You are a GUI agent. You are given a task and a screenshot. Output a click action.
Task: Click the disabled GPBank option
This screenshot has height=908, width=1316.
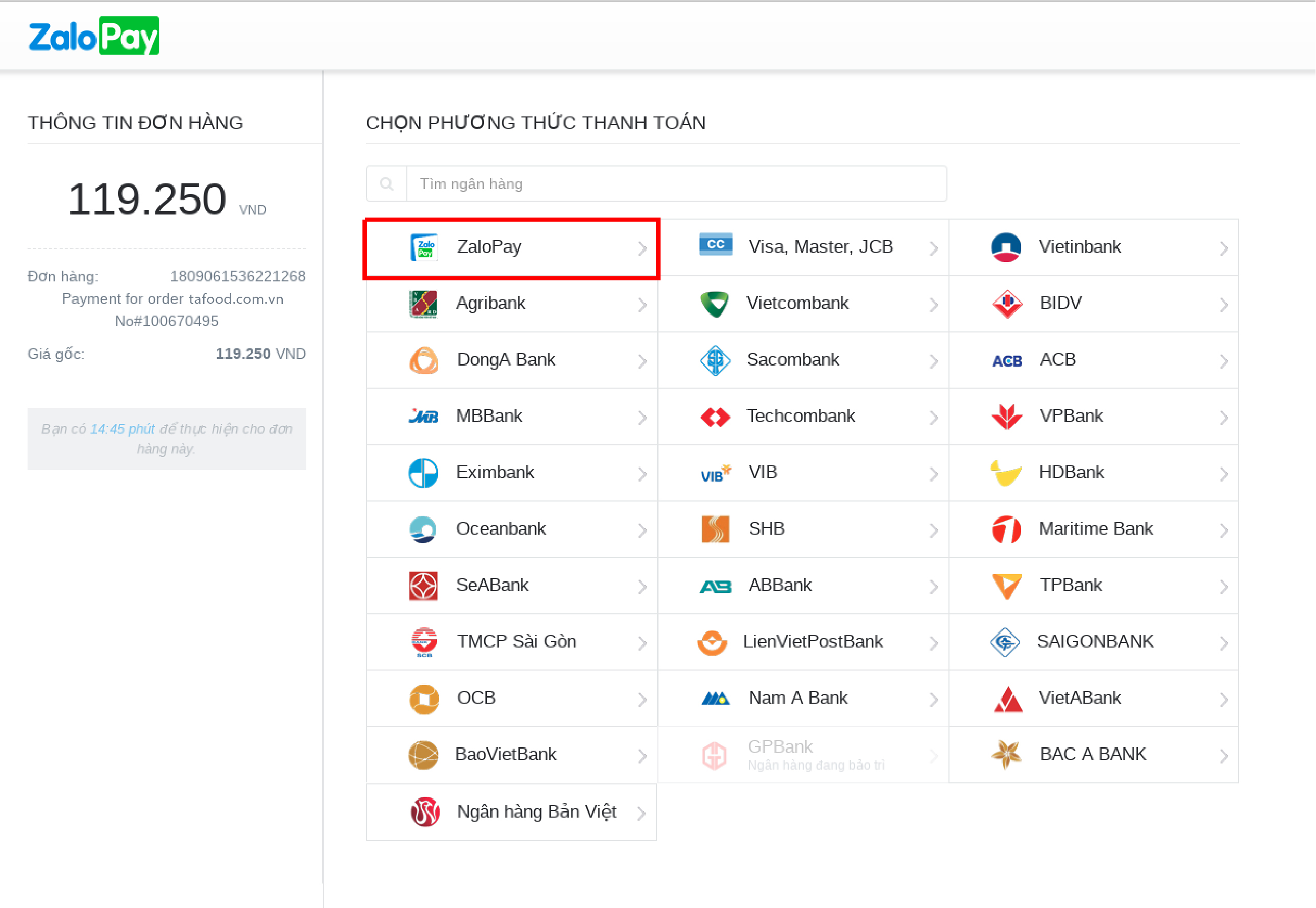click(x=803, y=755)
